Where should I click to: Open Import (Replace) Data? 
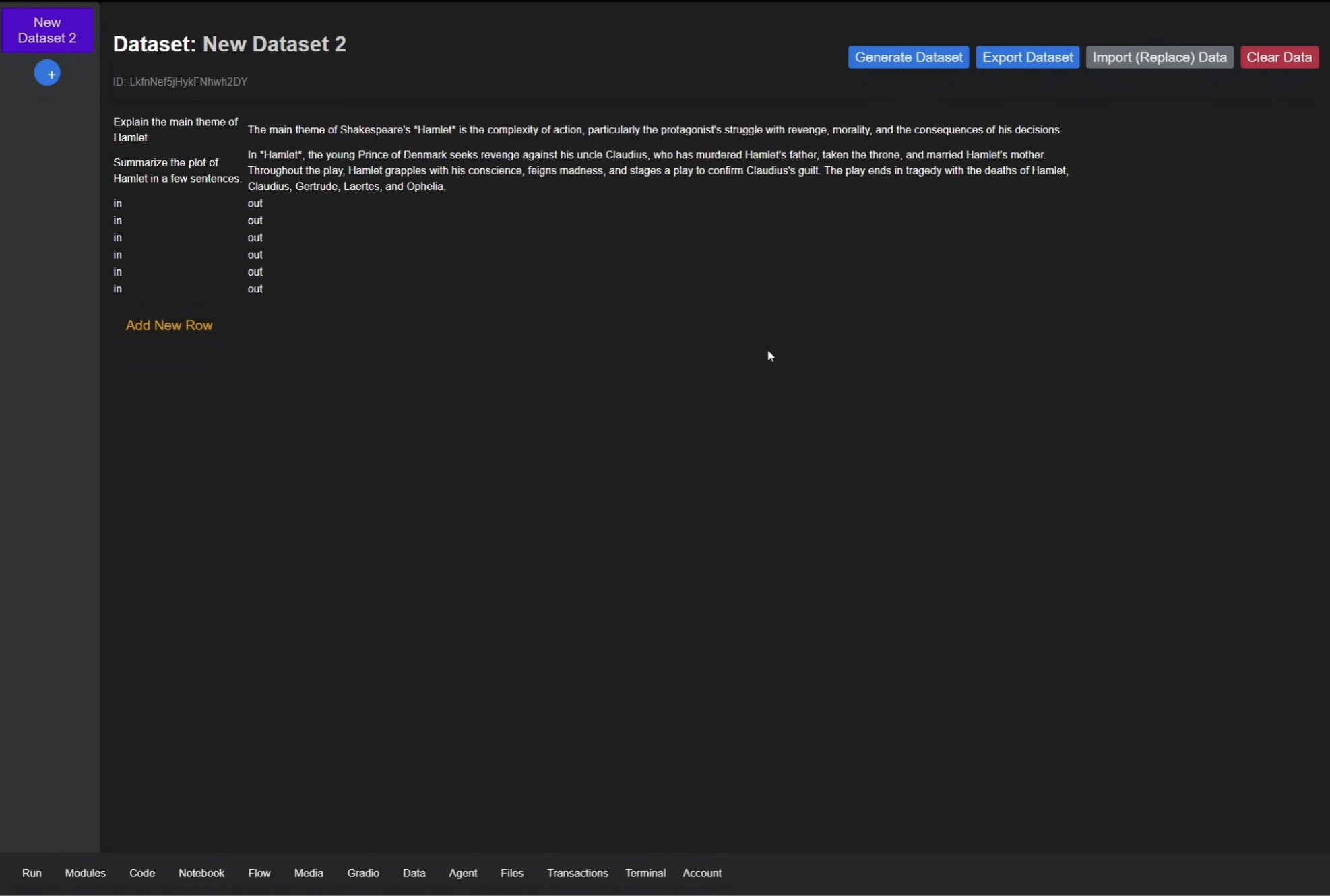[x=1159, y=57]
